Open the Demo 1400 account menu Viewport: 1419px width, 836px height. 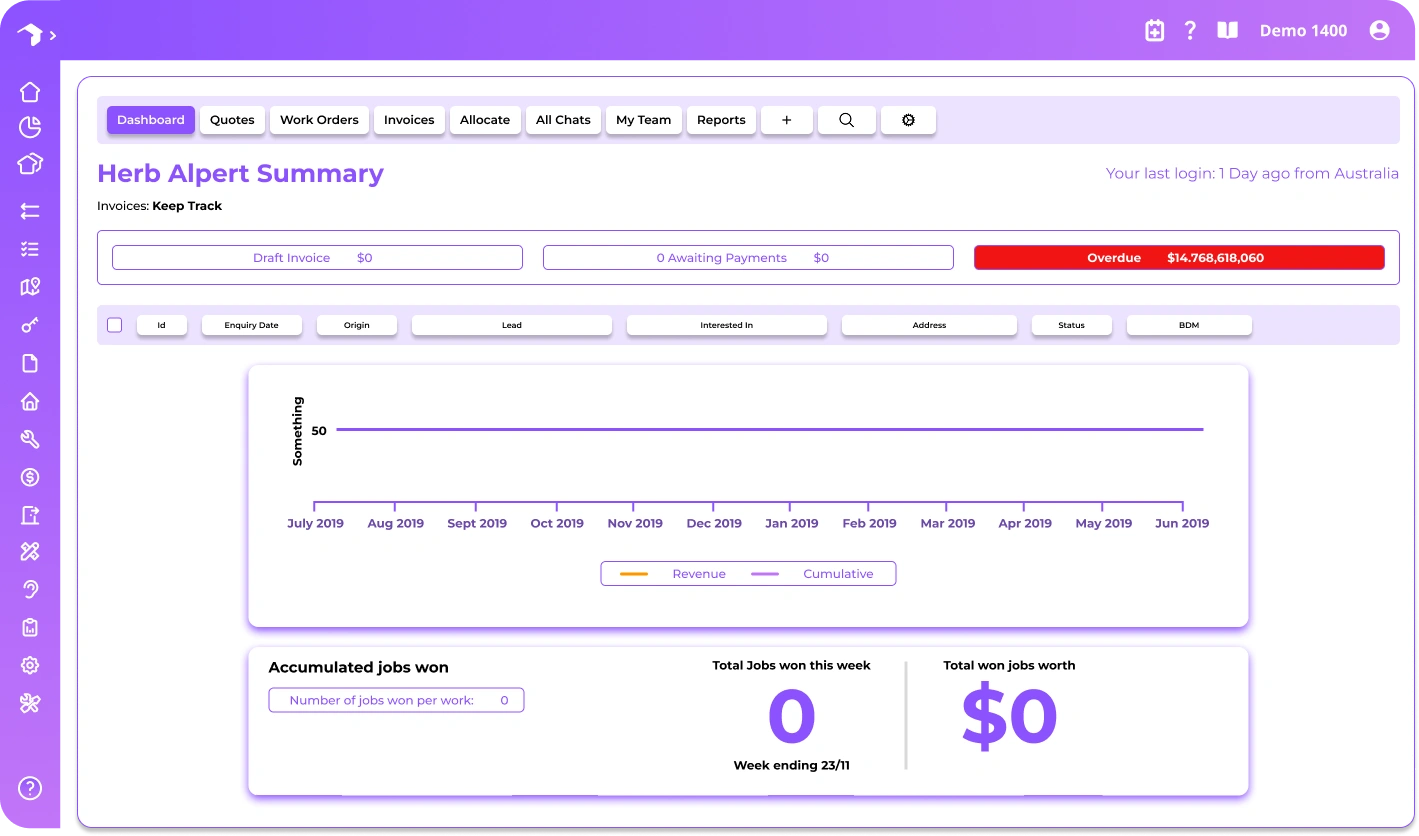1303,31
